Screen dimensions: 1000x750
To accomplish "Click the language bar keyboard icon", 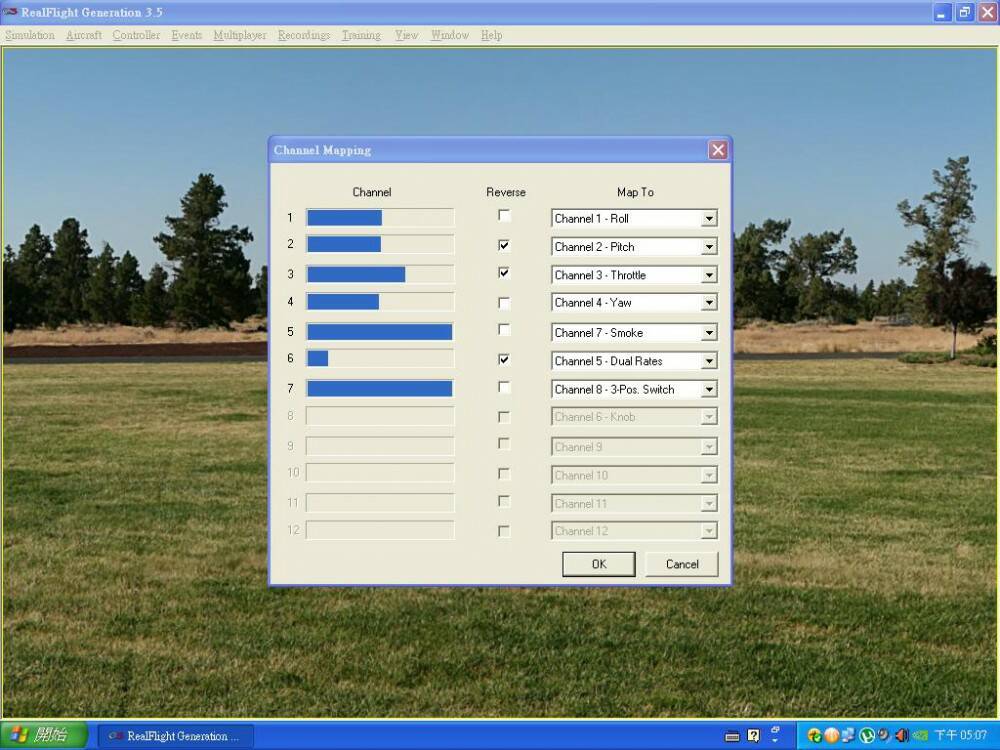I will [732, 736].
